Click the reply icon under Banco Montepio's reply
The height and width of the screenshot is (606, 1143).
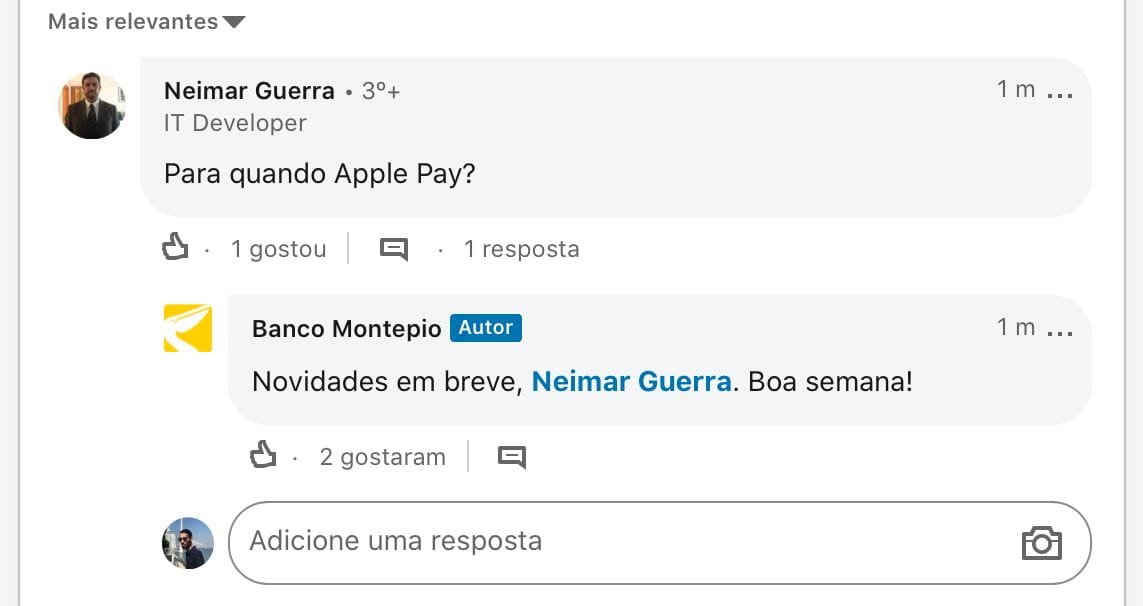coord(512,457)
